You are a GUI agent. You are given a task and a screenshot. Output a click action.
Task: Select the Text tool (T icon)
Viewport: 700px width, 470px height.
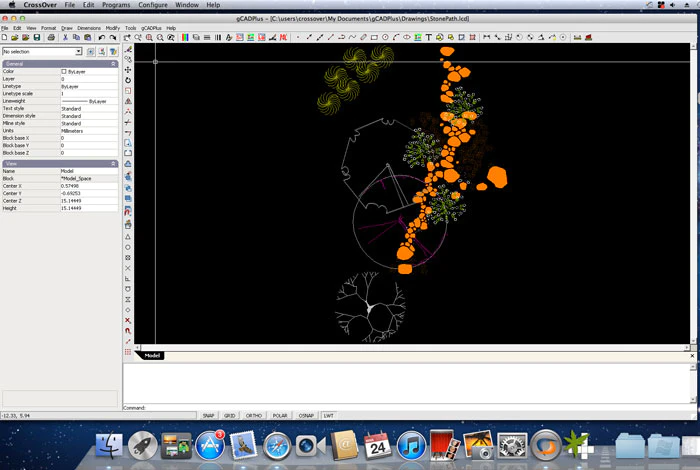428,37
